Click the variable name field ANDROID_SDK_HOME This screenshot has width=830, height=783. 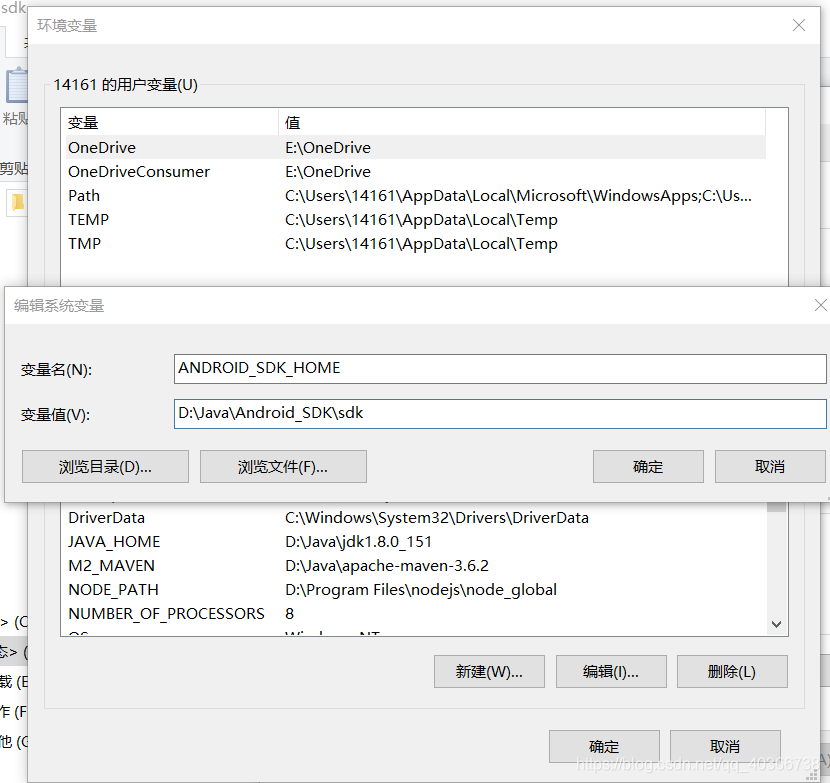click(500, 368)
